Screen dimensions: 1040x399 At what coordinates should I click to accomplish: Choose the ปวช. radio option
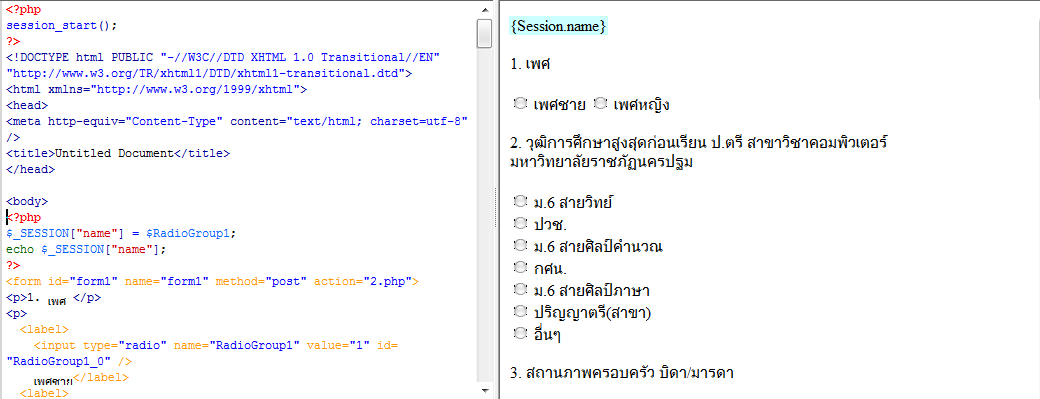click(521, 223)
